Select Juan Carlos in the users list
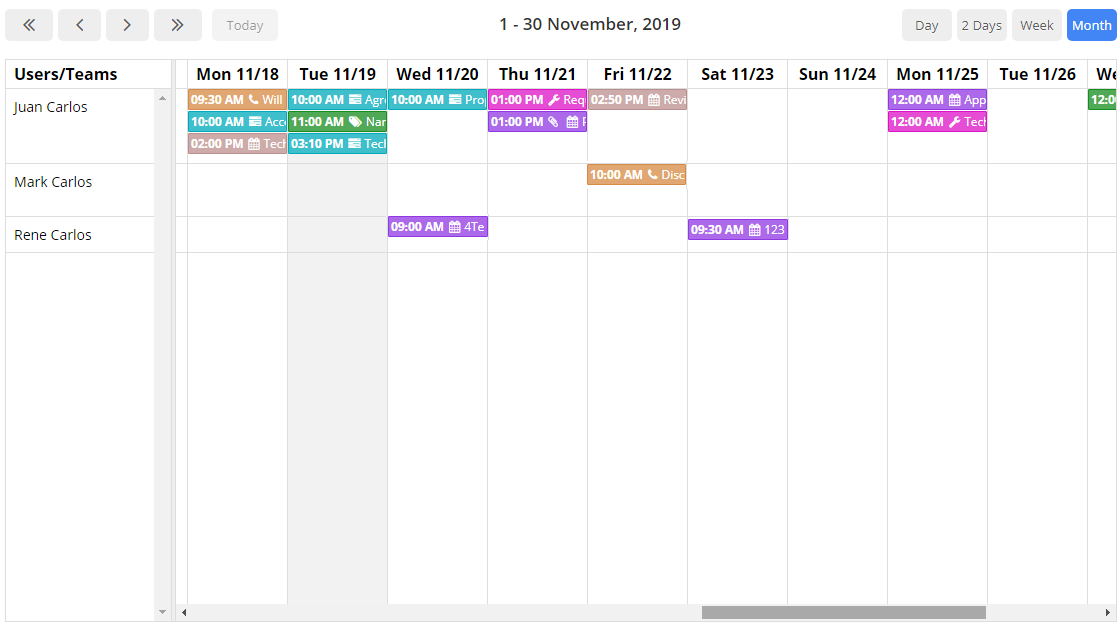 click(51, 107)
